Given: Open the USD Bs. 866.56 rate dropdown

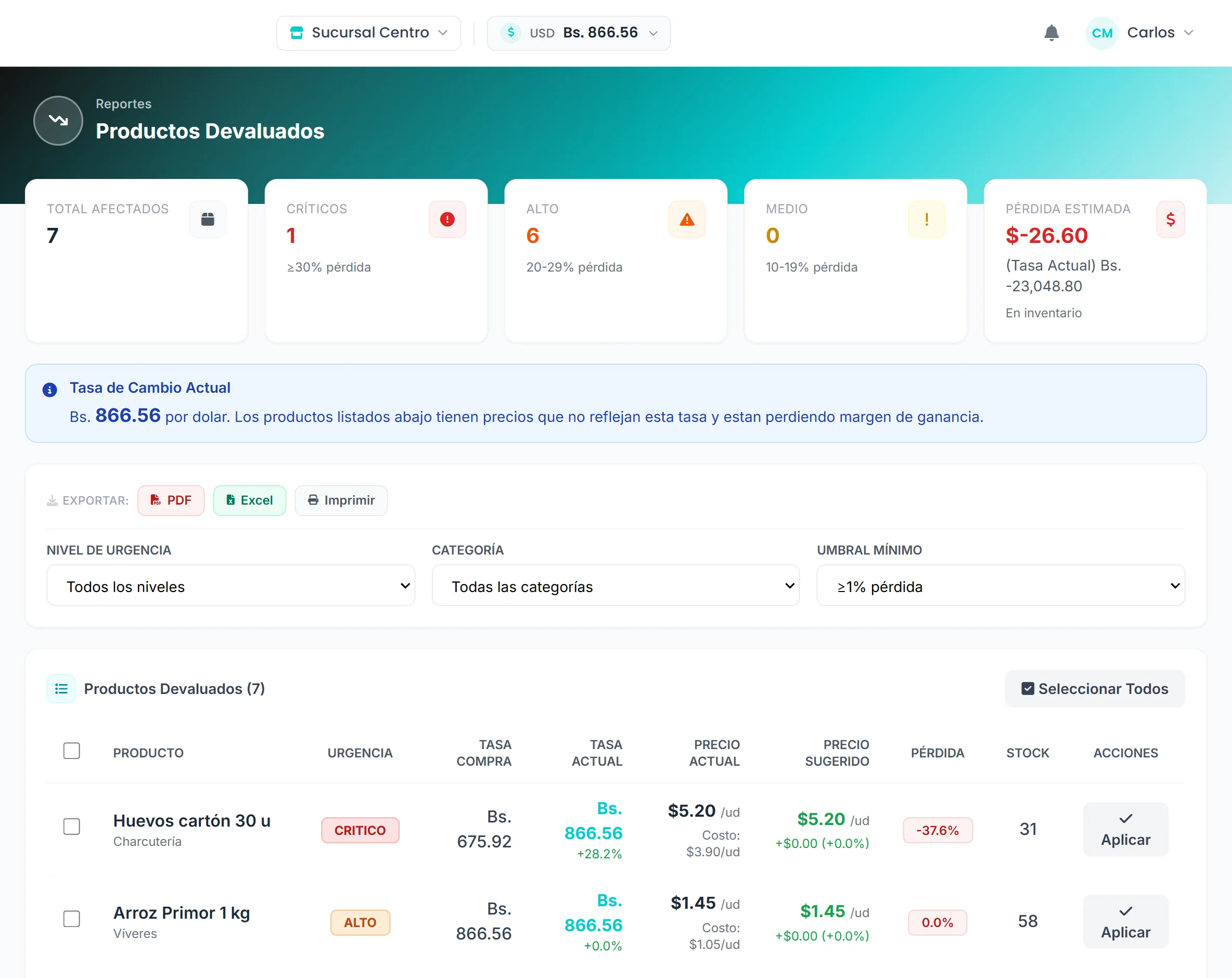Looking at the screenshot, I should coord(579,33).
